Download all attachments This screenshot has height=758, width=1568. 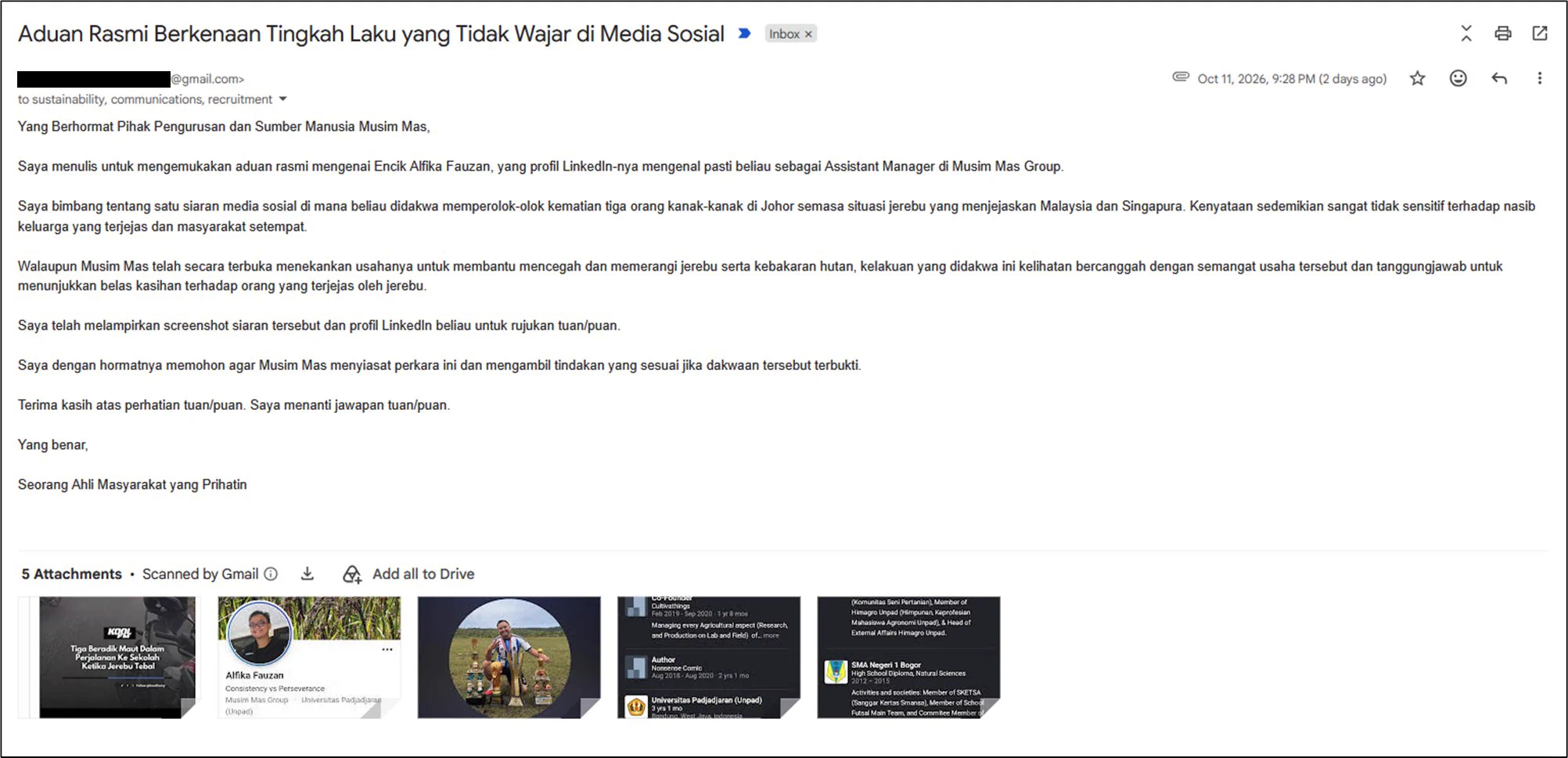click(x=307, y=574)
